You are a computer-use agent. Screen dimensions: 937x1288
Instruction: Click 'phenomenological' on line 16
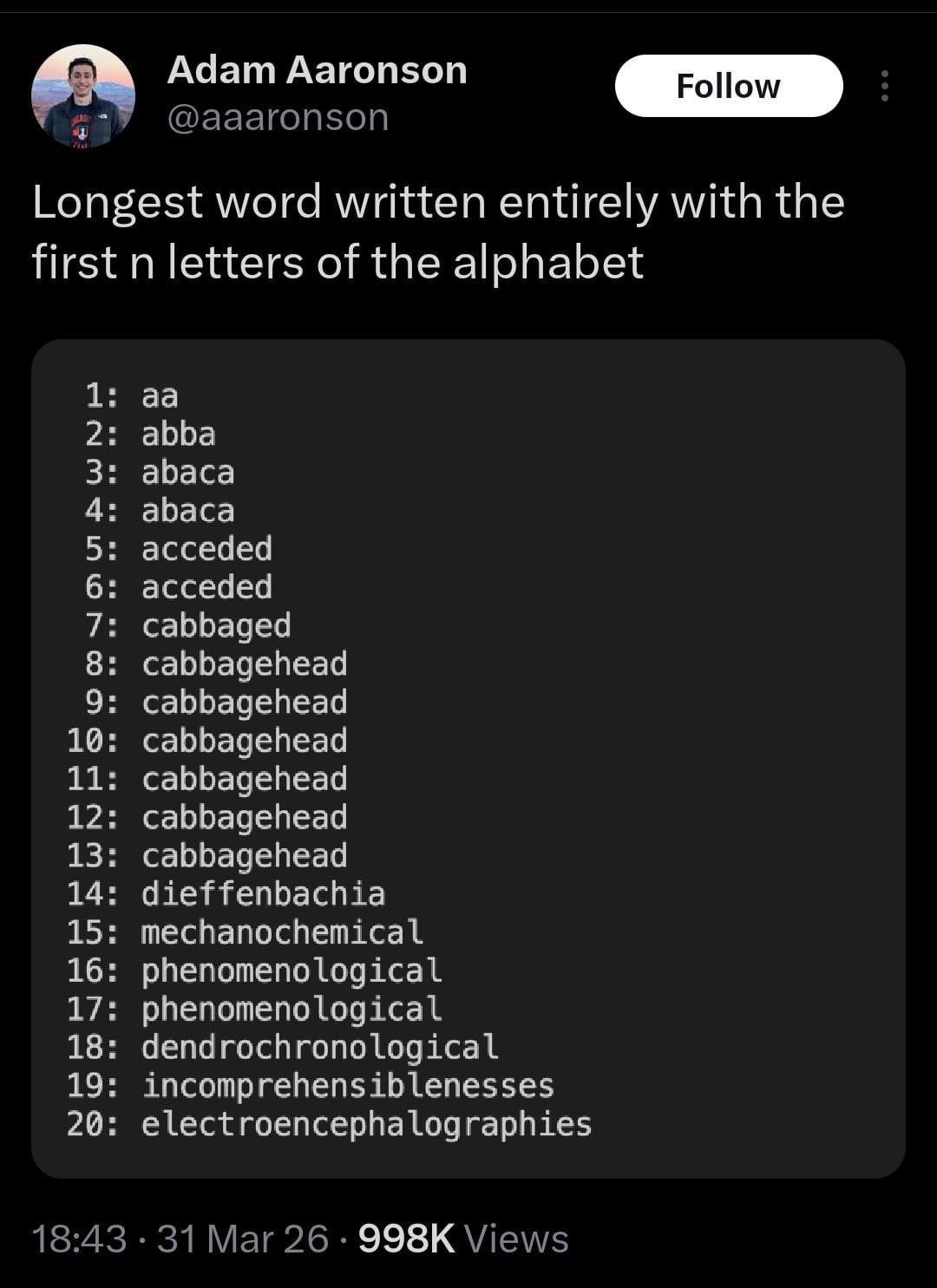pyautogui.click(x=292, y=971)
